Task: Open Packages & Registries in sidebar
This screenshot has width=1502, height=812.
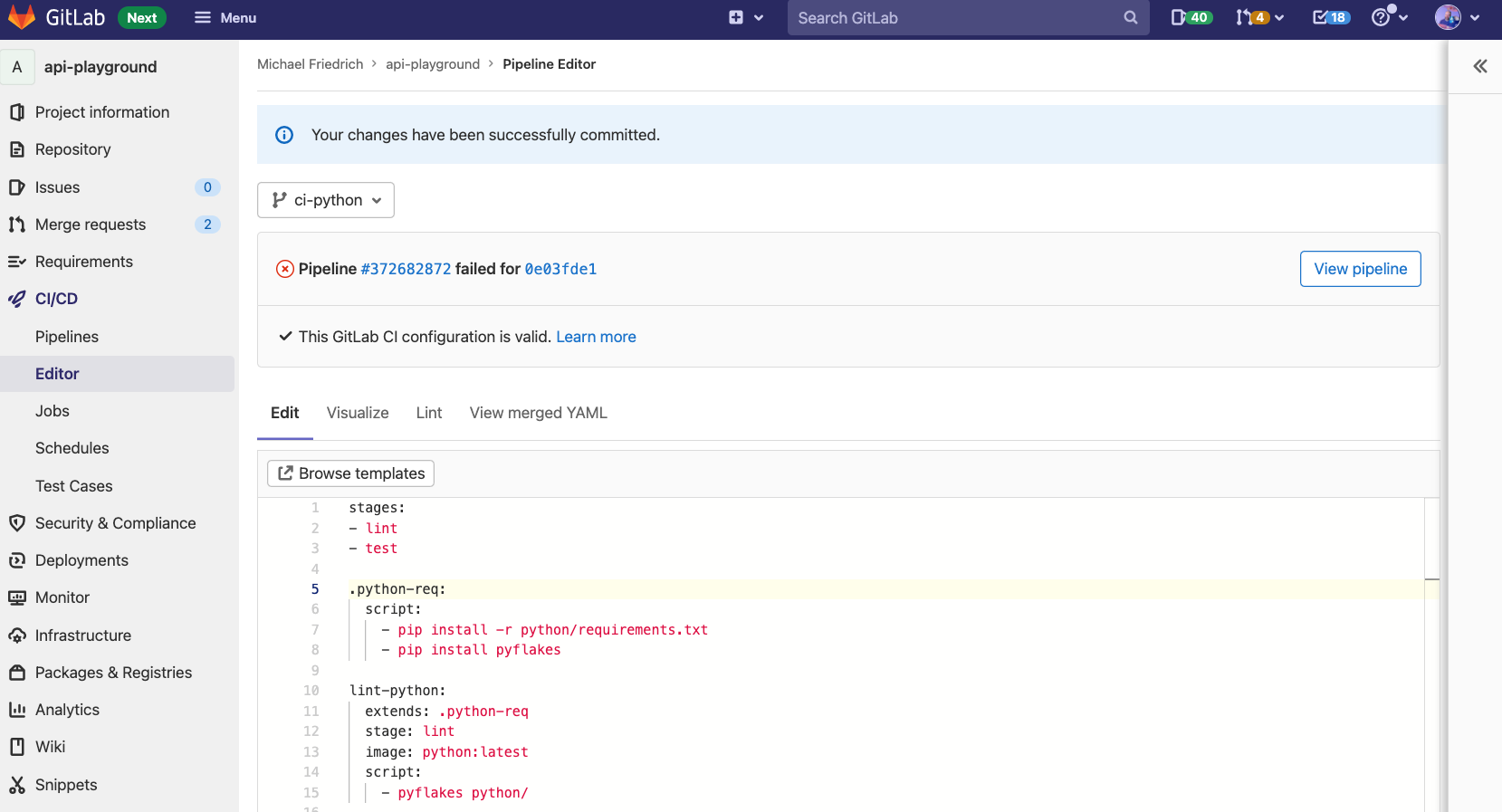Action: [113, 673]
